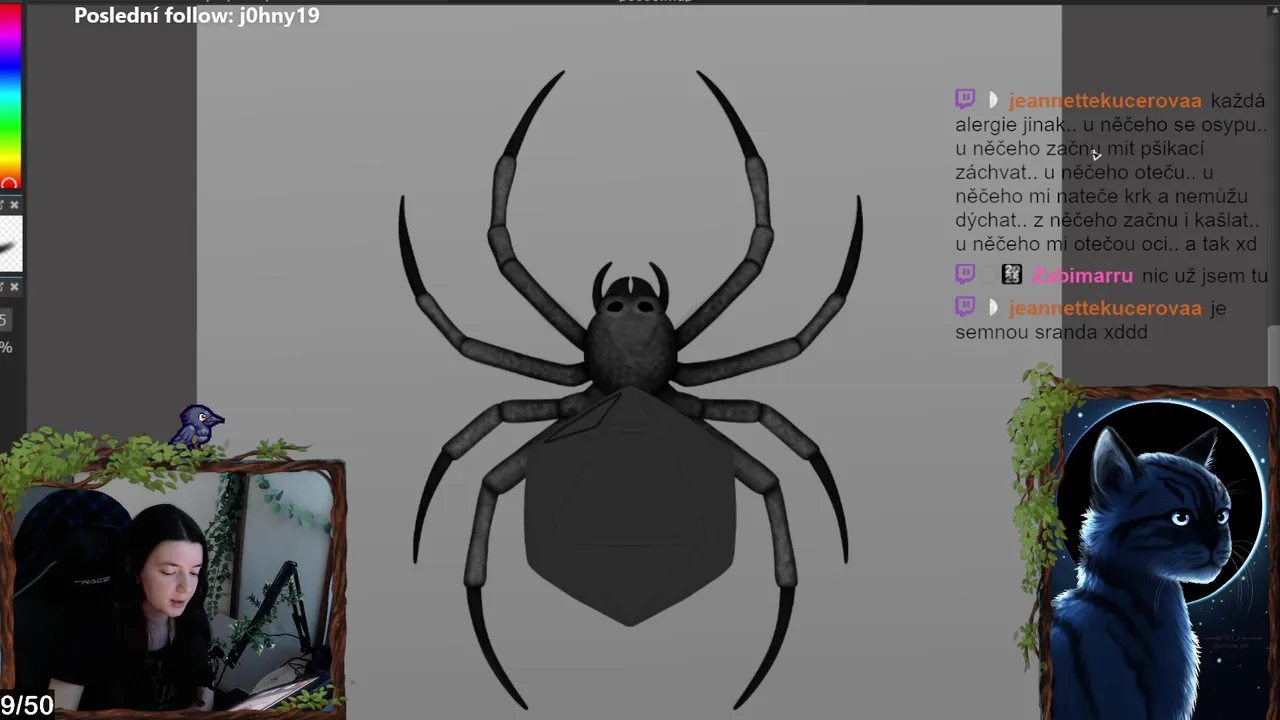1280x720 pixels.
Task: Select the brush stroke preview thumbnail
Action: pos(10,244)
